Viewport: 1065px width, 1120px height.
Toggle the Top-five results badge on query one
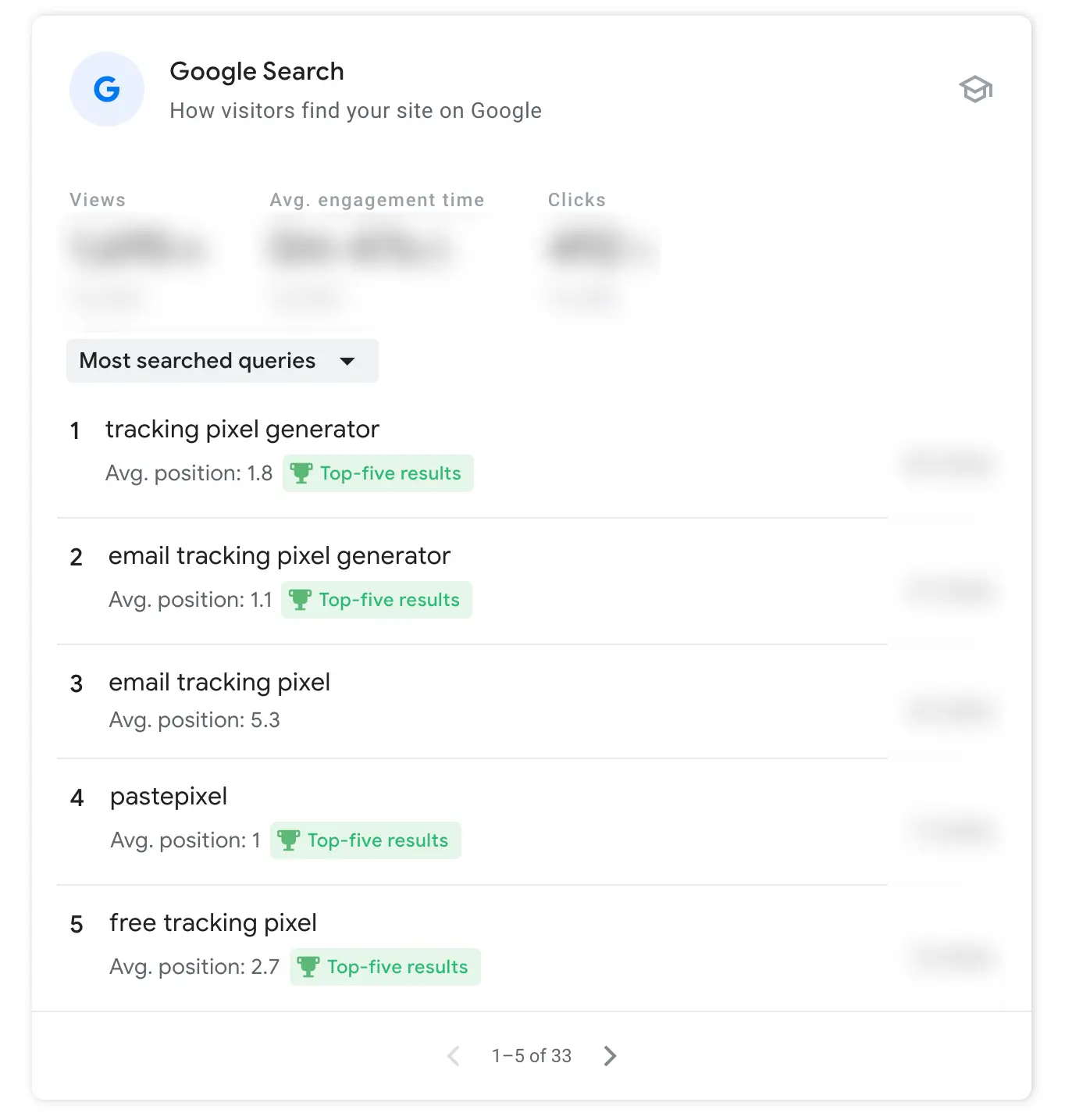click(x=377, y=473)
